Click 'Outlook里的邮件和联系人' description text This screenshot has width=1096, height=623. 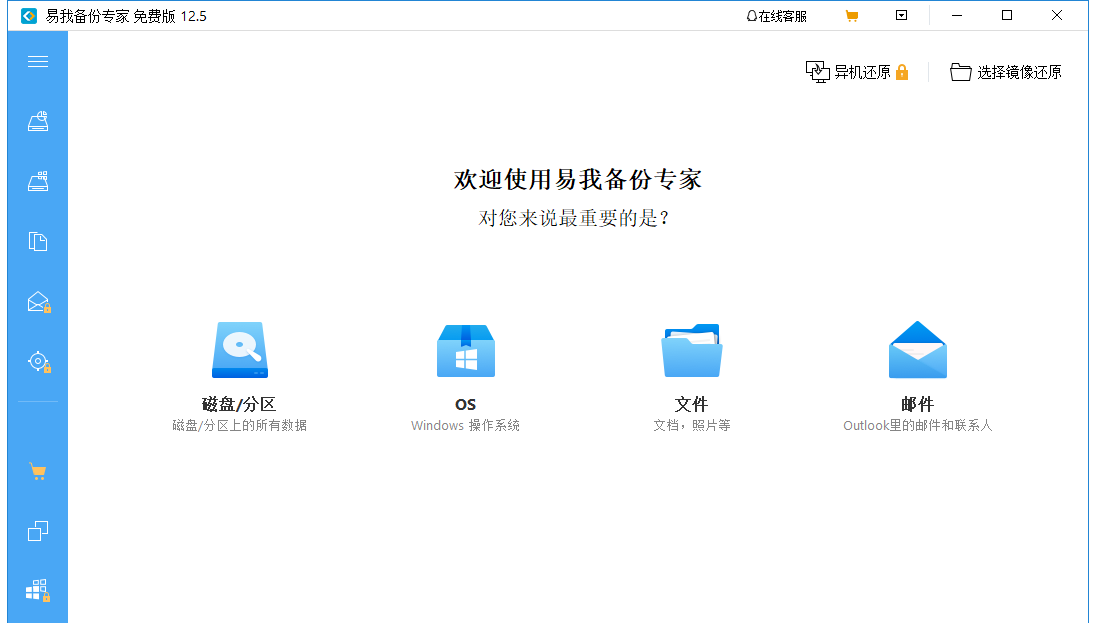coord(918,426)
